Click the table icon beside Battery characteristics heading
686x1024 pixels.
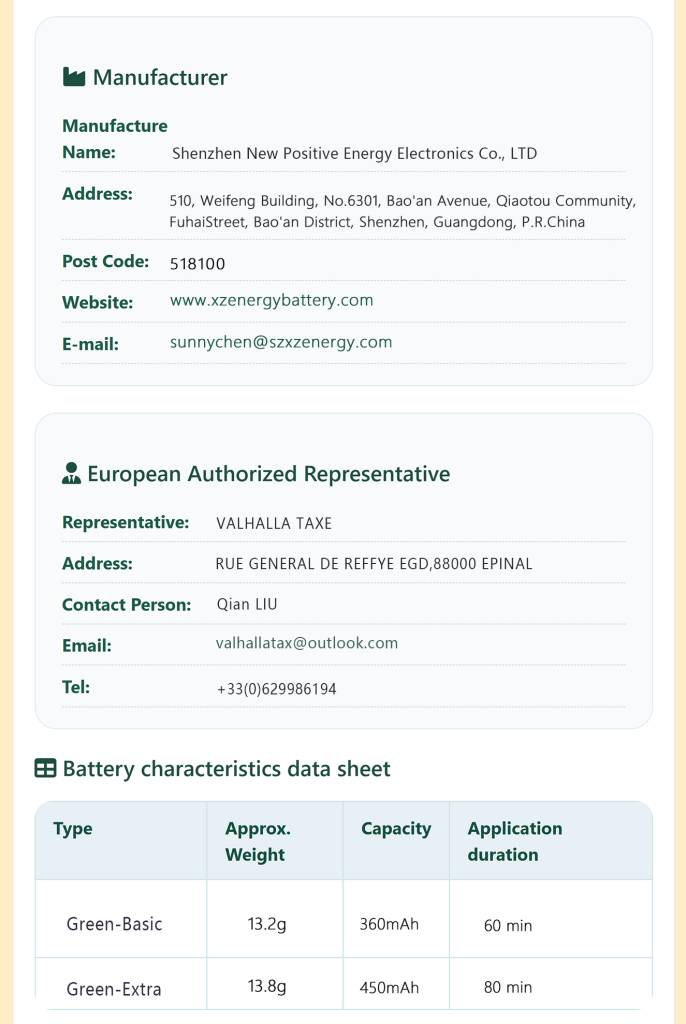point(45,769)
